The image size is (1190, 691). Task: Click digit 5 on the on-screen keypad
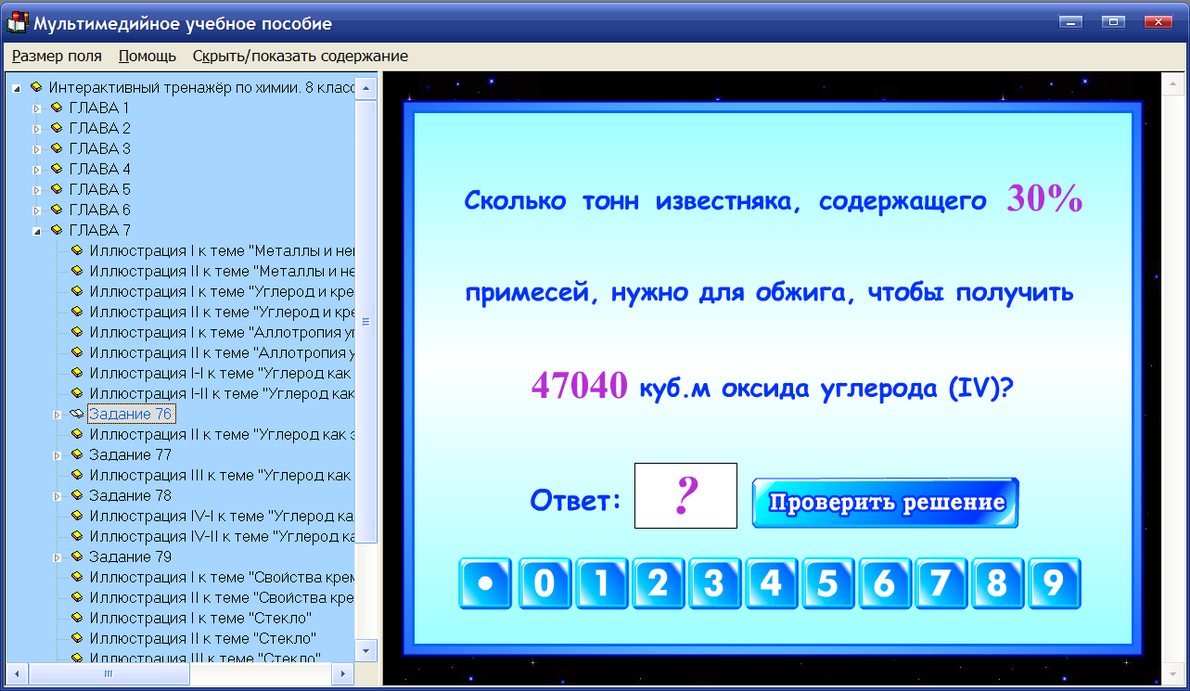[827, 583]
